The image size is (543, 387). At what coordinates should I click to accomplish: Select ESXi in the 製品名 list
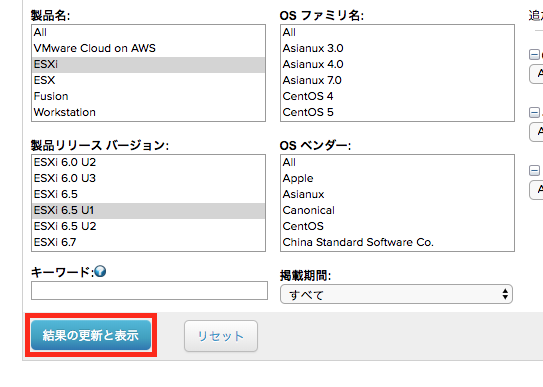(x=149, y=65)
